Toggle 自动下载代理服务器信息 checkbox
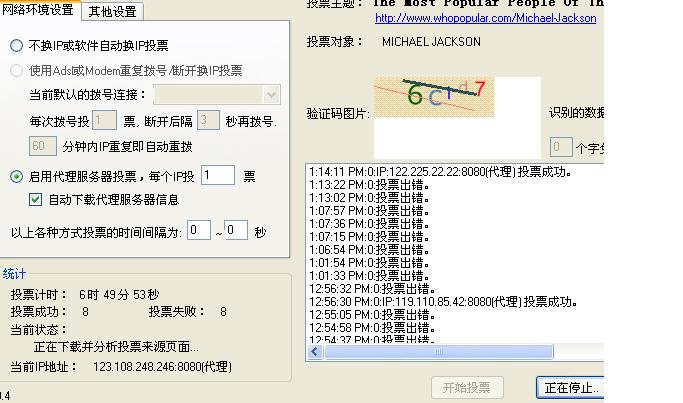Viewport: 683px width, 403px height. click(36, 200)
